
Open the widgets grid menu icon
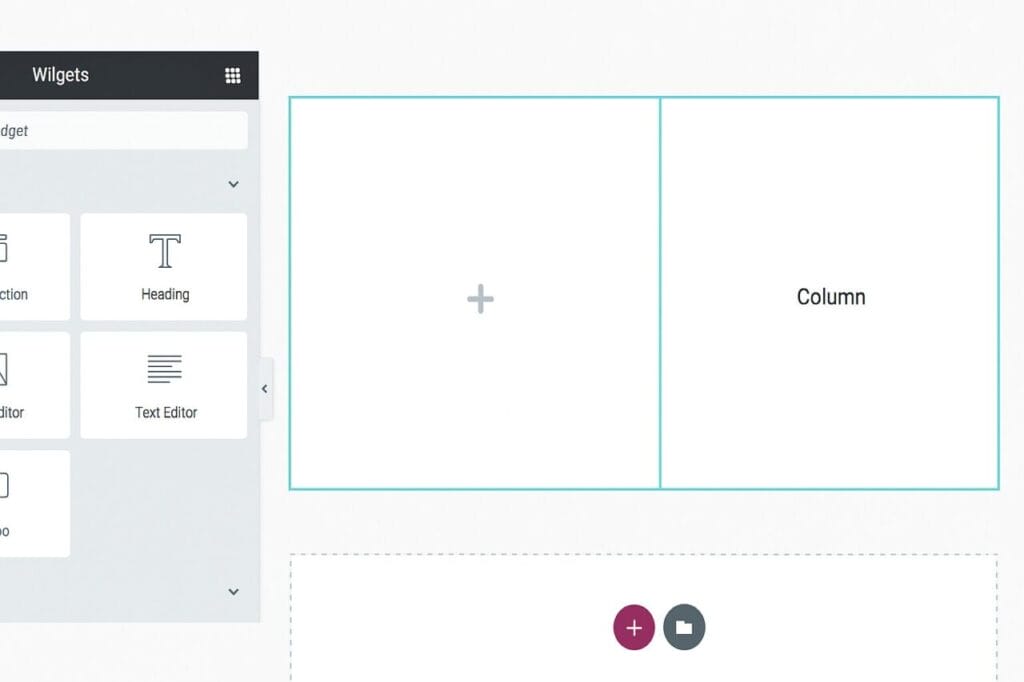point(233,75)
